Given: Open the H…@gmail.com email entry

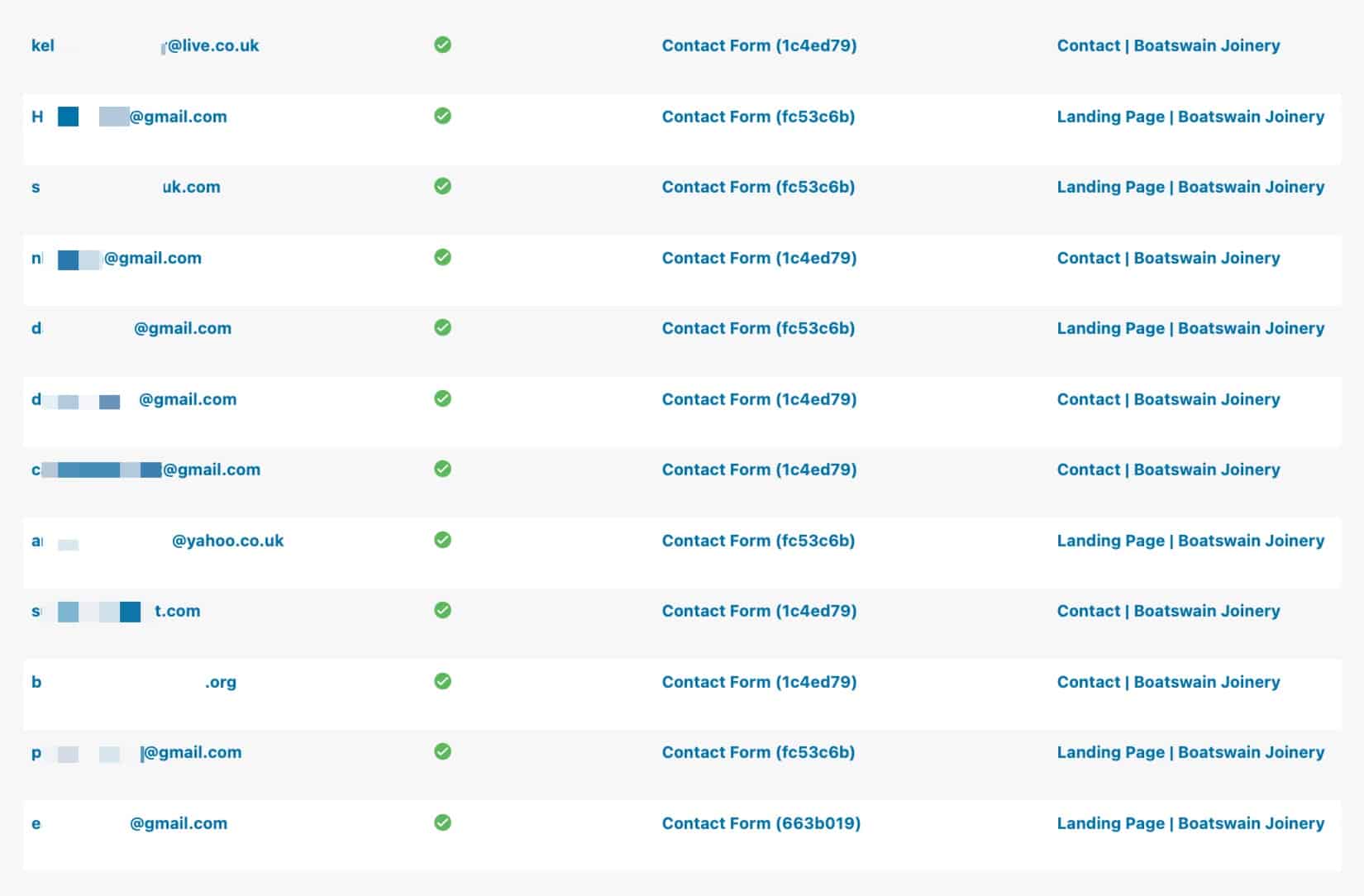Looking at the screenshot, I should click(129, 117).
